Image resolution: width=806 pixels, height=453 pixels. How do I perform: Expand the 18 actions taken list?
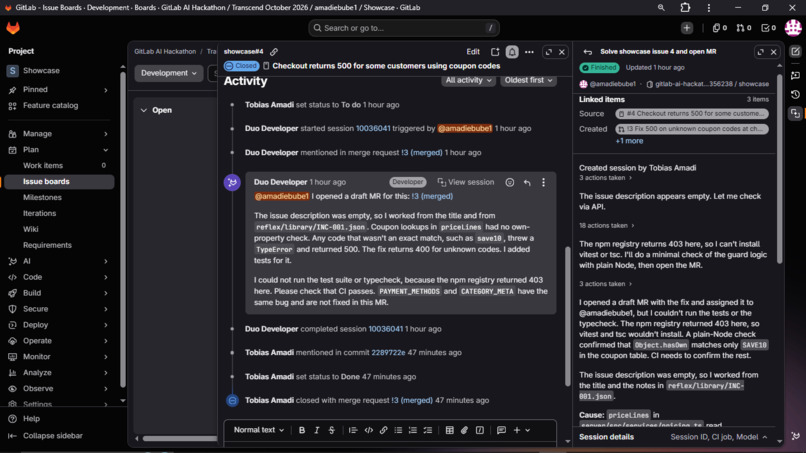pyautogui.click(x=607, y=226)
